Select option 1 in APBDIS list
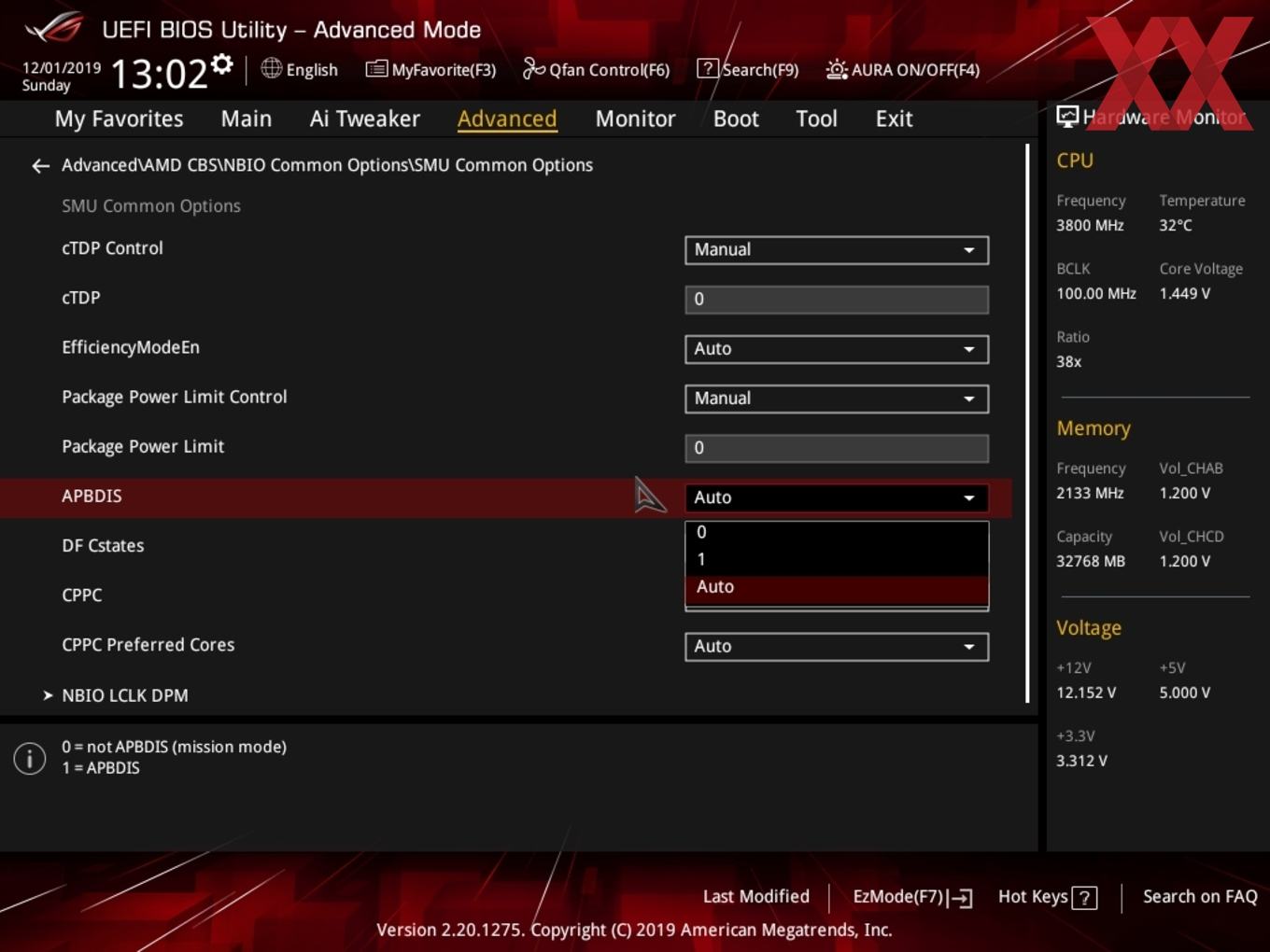The image size is (1270, 952). 837,559
